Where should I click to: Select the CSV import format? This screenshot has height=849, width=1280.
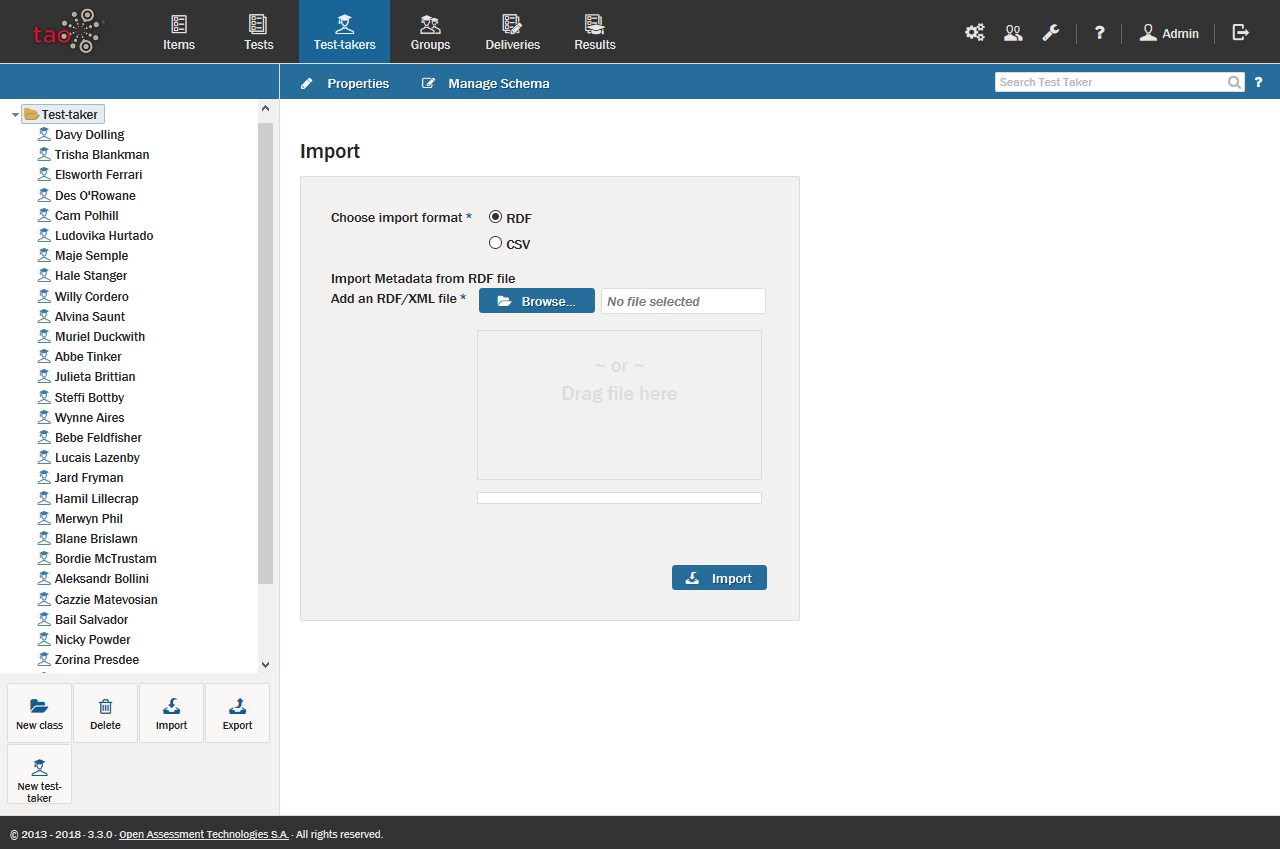(495, 243)
